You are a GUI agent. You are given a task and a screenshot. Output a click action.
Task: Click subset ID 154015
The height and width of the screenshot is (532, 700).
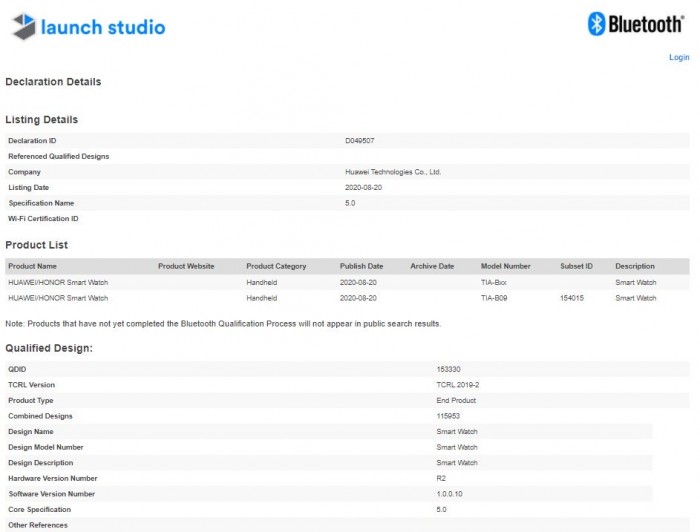click(x=572, y=298)
